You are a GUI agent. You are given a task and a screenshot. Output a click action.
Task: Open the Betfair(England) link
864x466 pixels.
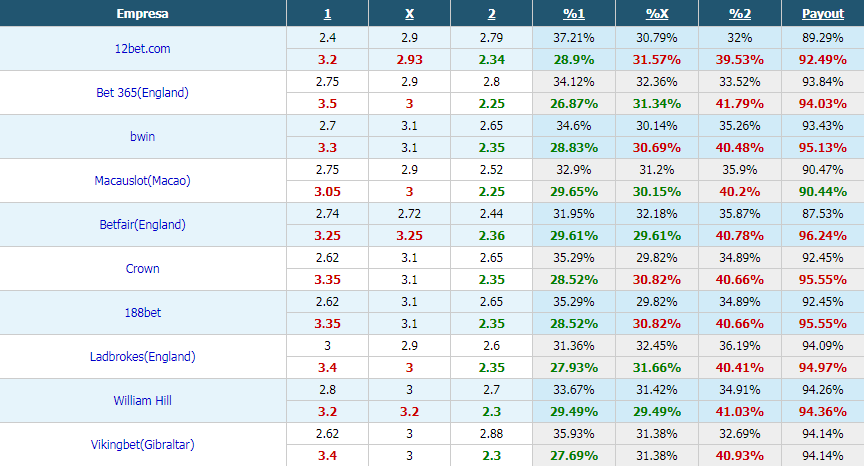(x=143, y=225)
